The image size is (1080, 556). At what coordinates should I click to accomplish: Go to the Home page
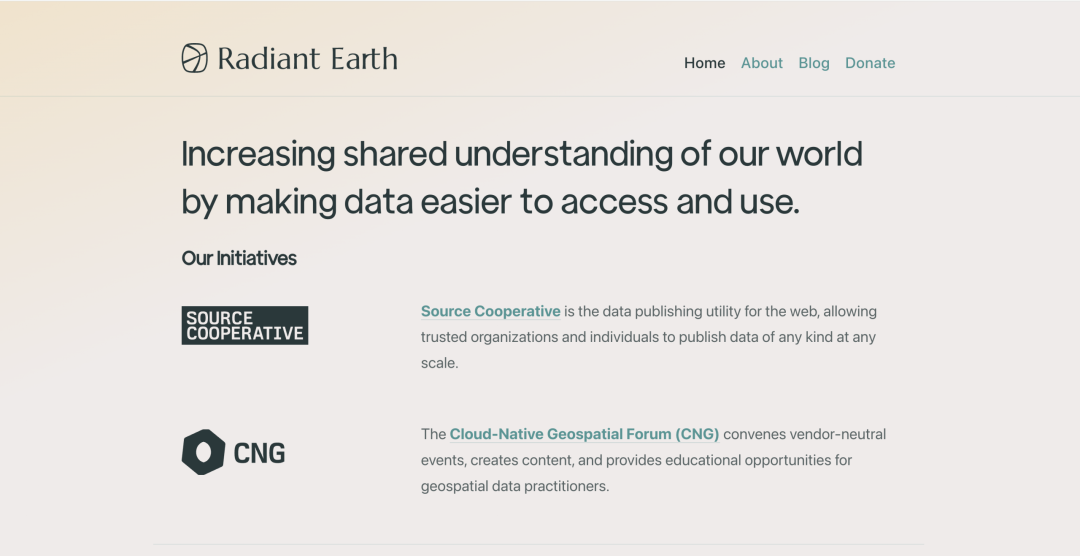(x=704, y=63)
